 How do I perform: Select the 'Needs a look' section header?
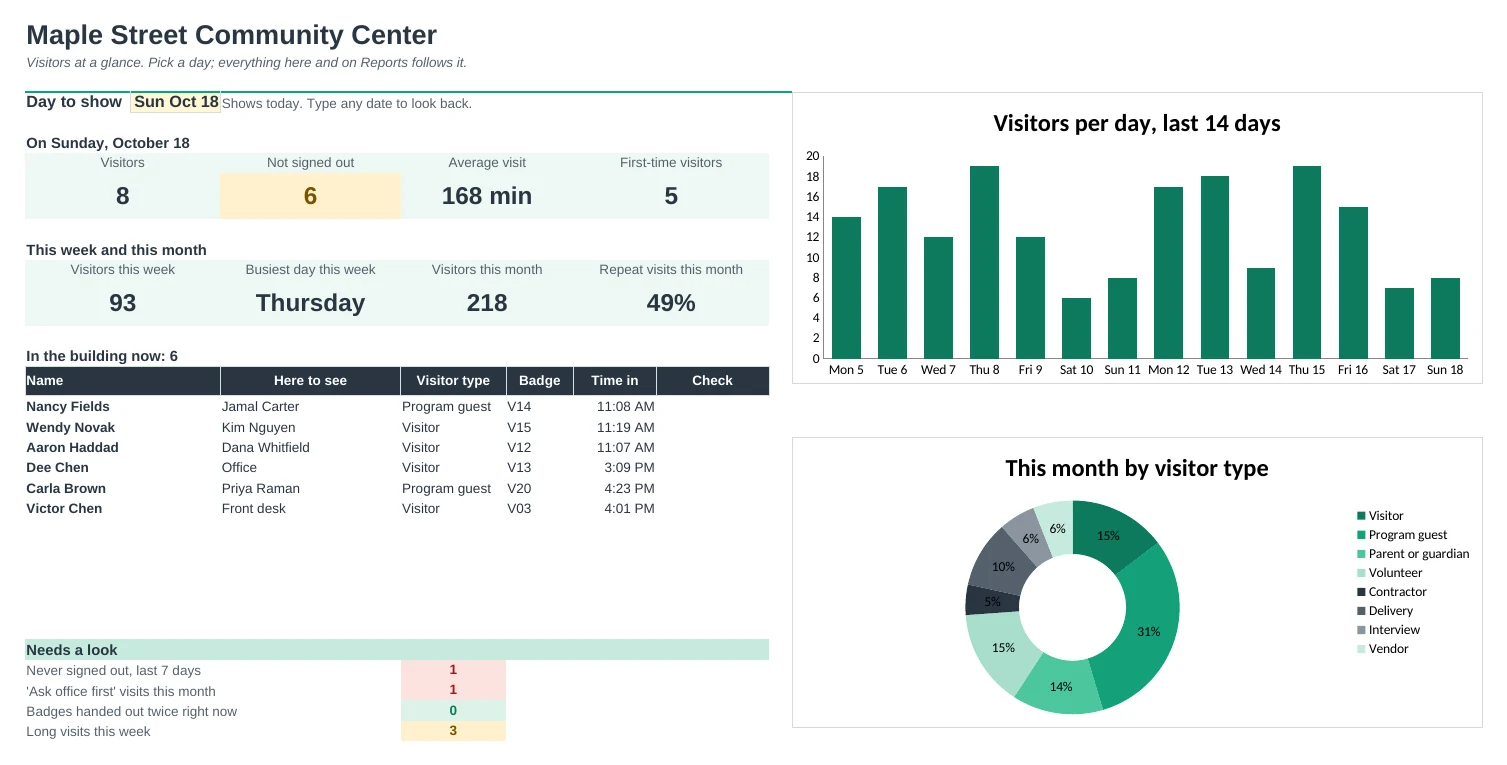(397, 650)
